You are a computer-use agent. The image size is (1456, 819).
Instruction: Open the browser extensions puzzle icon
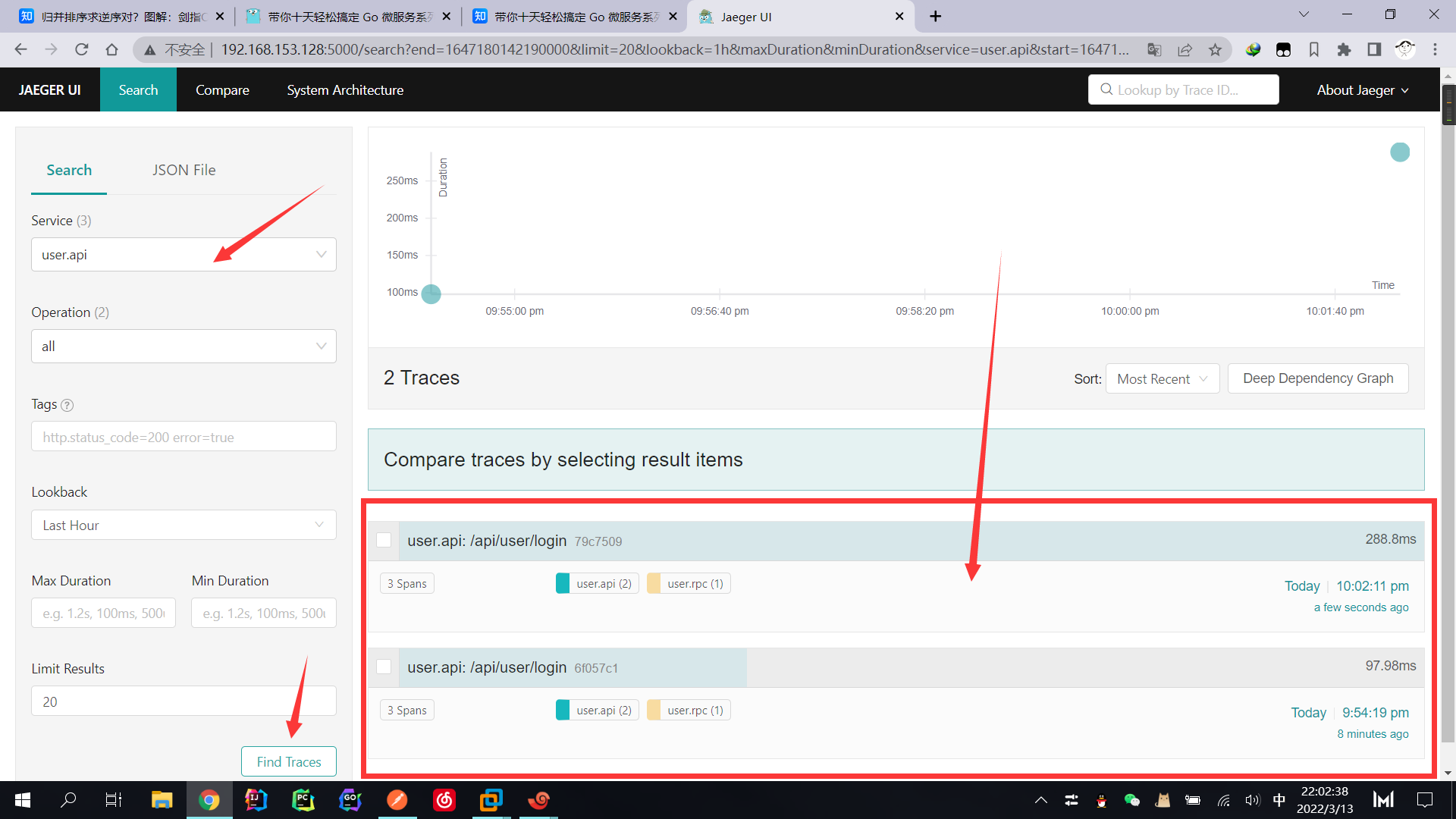(1344, 50)
